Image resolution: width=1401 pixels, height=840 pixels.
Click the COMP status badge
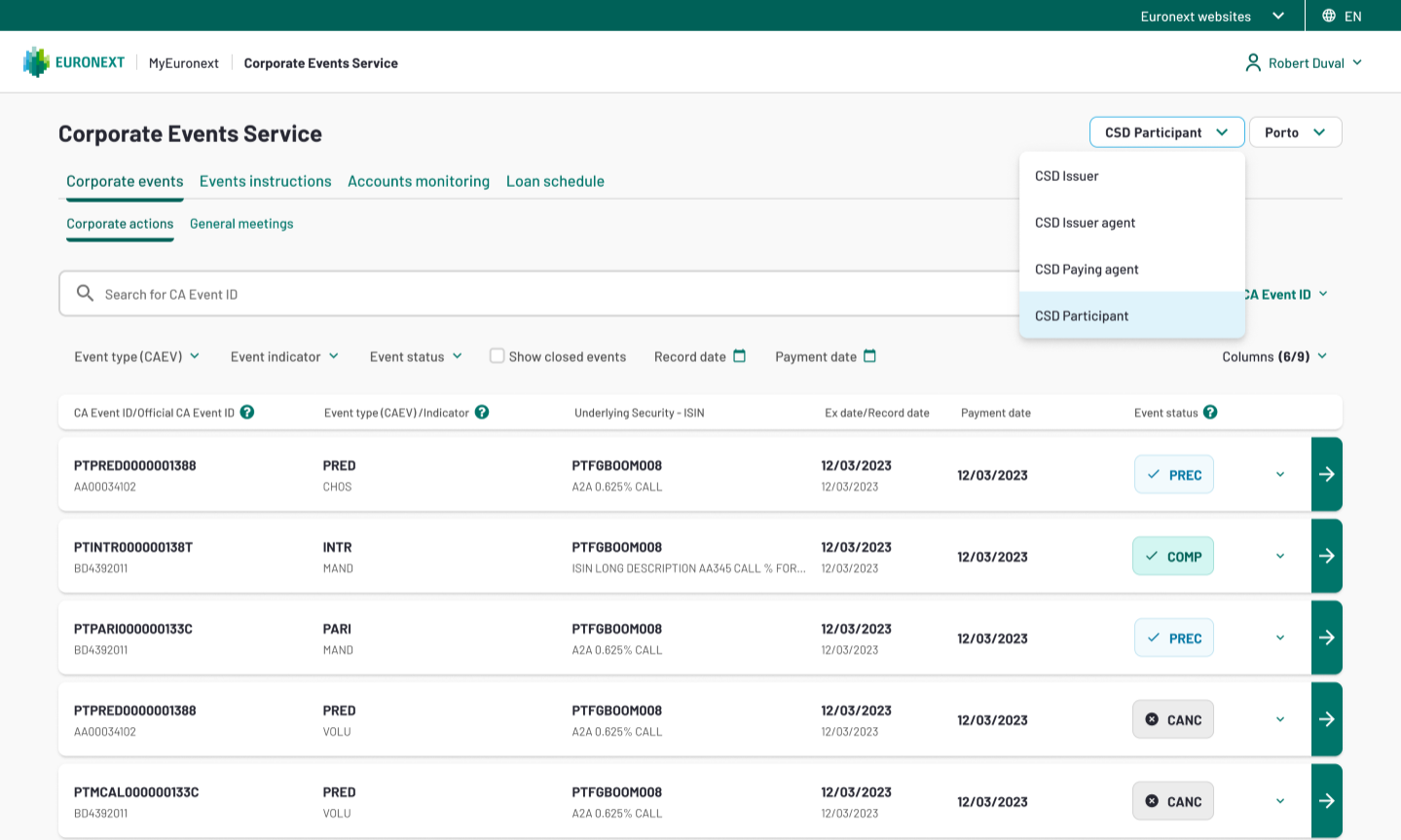point(1173,556)
